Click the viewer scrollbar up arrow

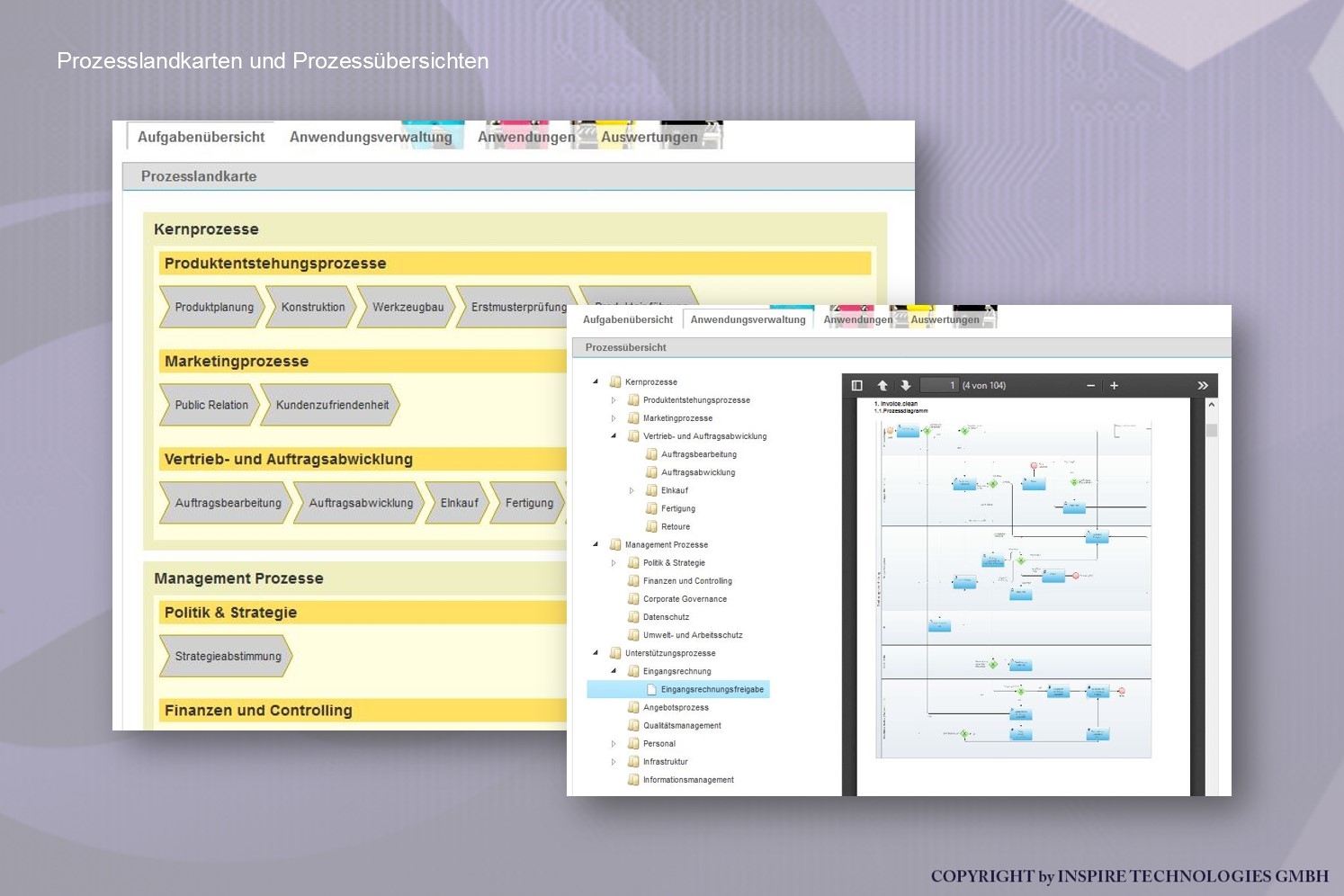click(x=1211, y=405)
